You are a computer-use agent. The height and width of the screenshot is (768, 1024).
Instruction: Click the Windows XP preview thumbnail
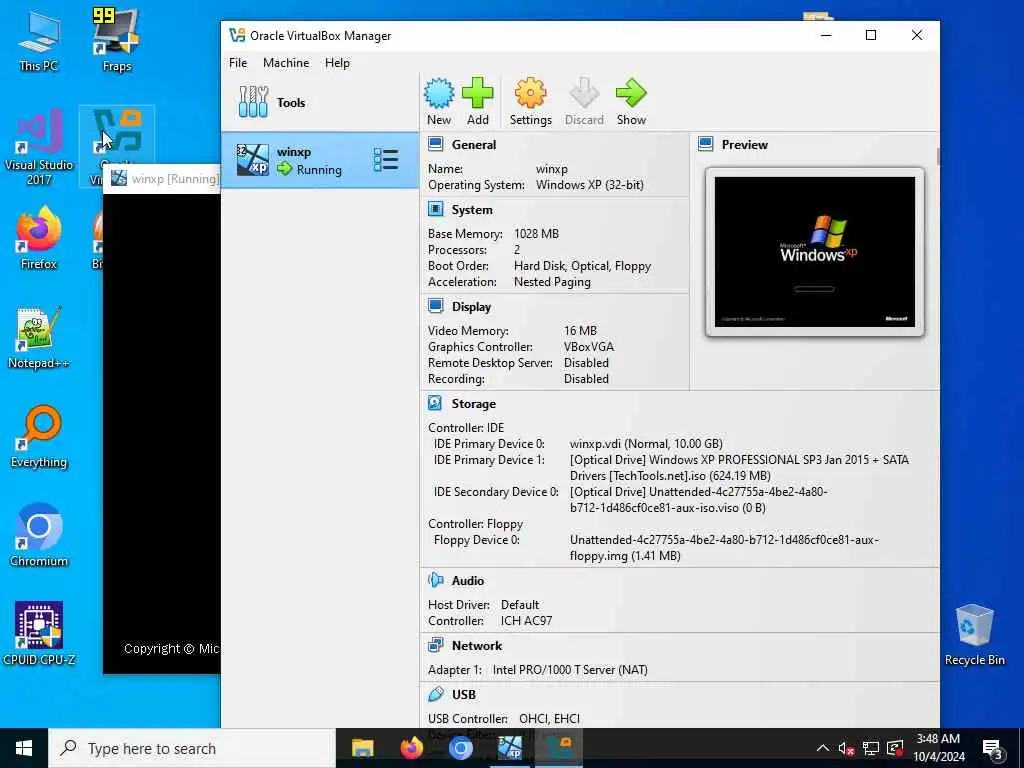click(814, 251)
